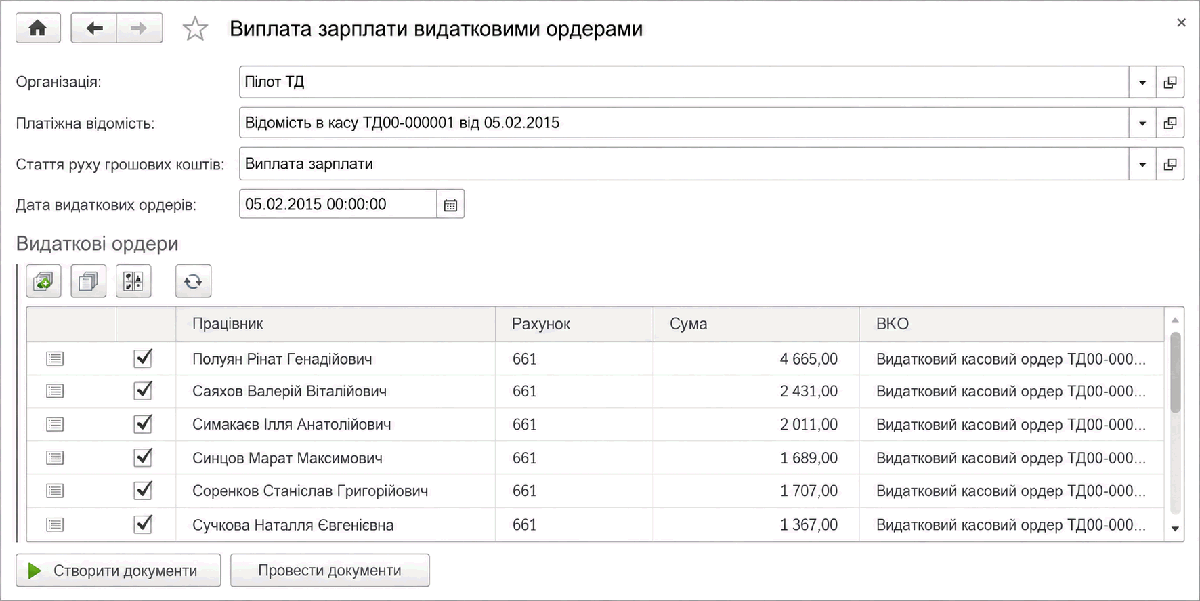Viewport: 1200px width, 601px height.
Task: Open the calendar date picker
Action: (x=450, y=204)
